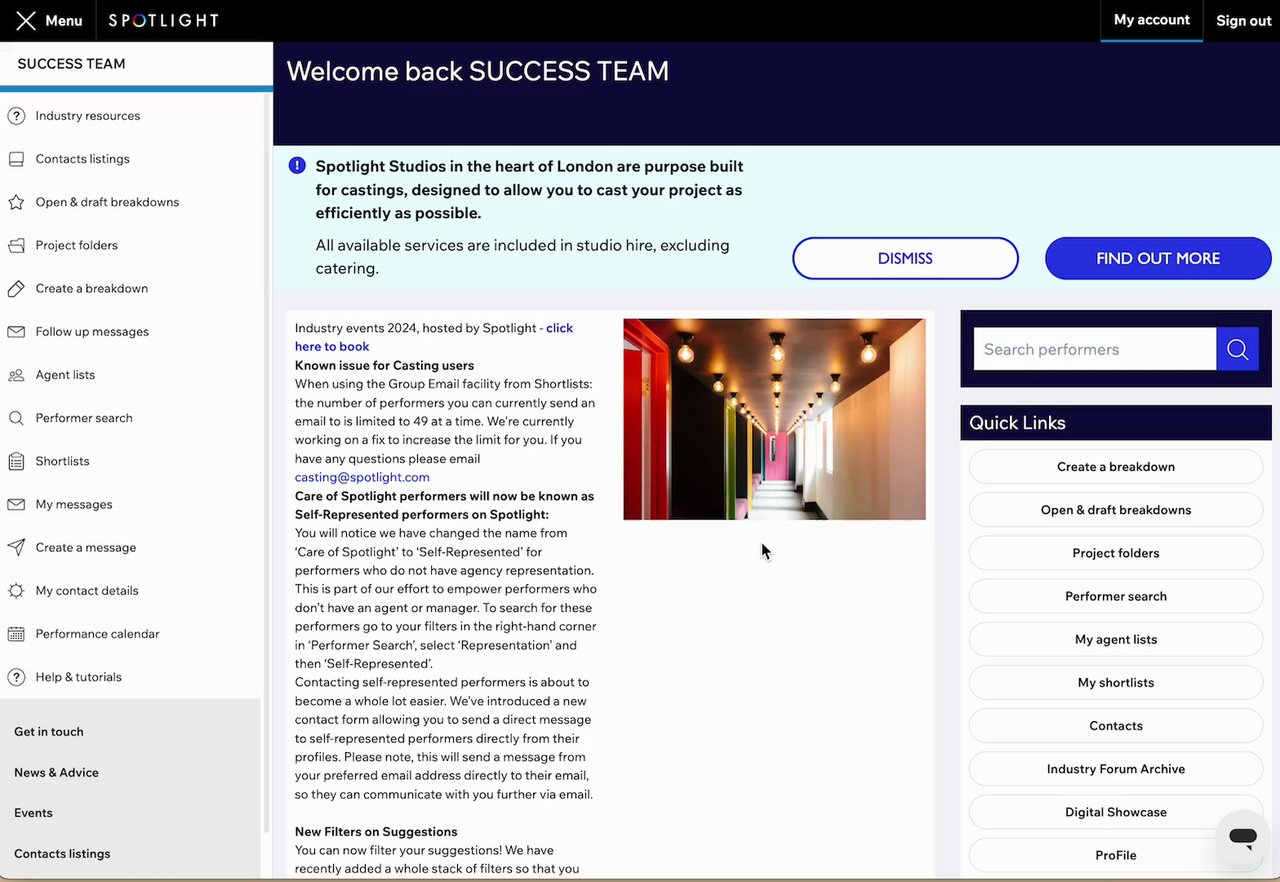
Task: Follow the click here to book link
Action: [x=434, y=337]
